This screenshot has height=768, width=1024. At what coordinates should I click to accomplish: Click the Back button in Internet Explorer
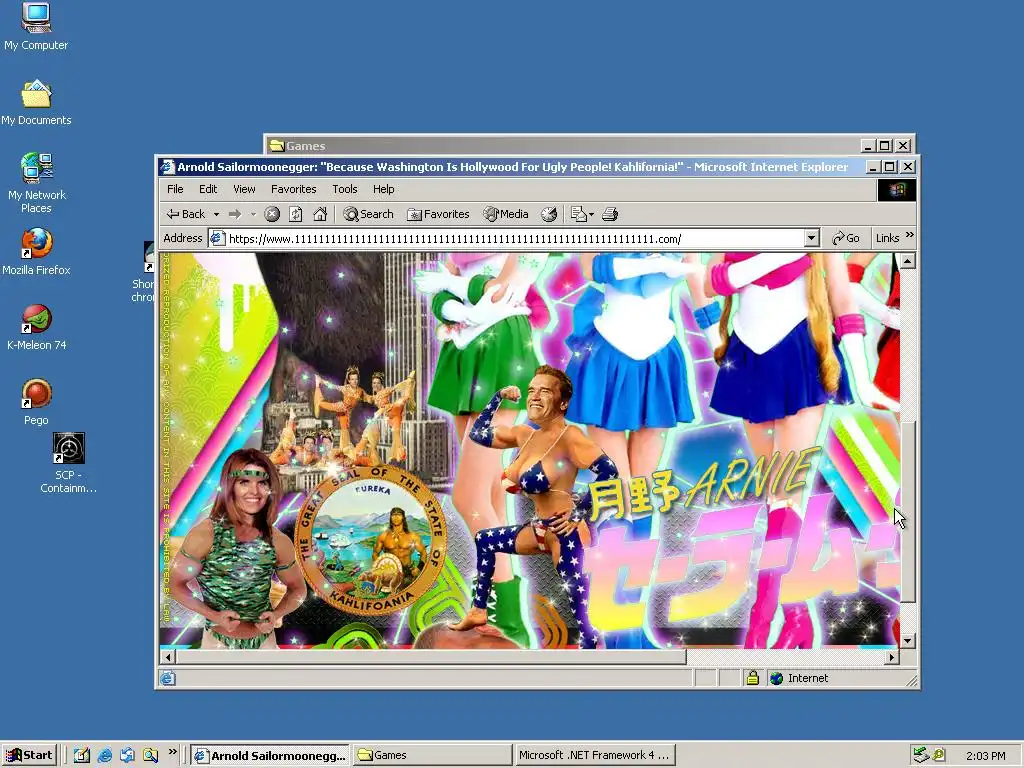tap(185, 214)
